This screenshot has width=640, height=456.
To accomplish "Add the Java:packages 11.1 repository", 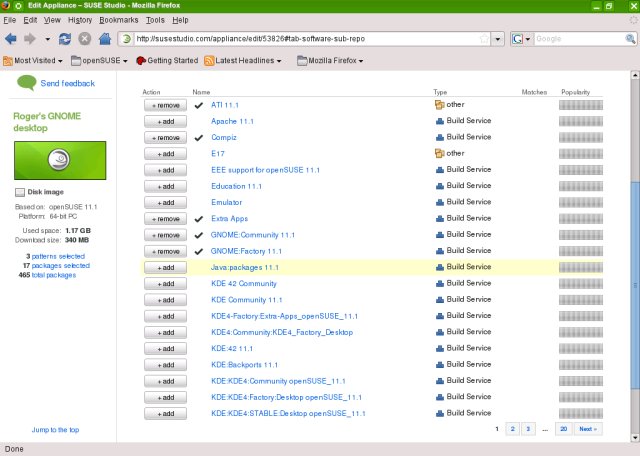I will click(165, 267).
